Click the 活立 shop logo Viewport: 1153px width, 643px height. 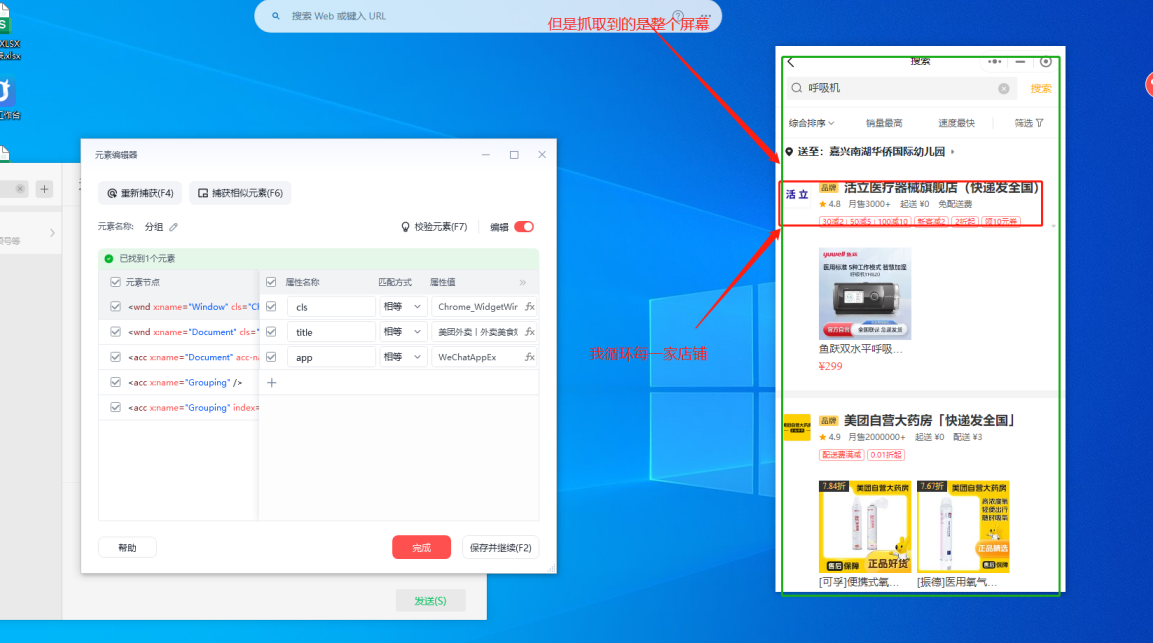pyautogui.click(x=797, y=195)
